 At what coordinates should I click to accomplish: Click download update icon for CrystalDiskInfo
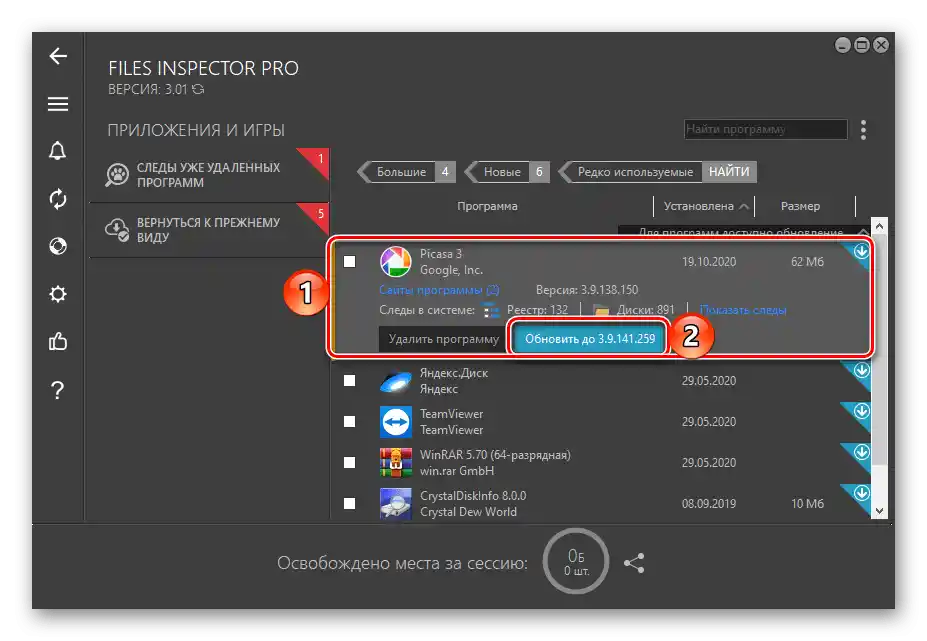[x=861, y=493]
